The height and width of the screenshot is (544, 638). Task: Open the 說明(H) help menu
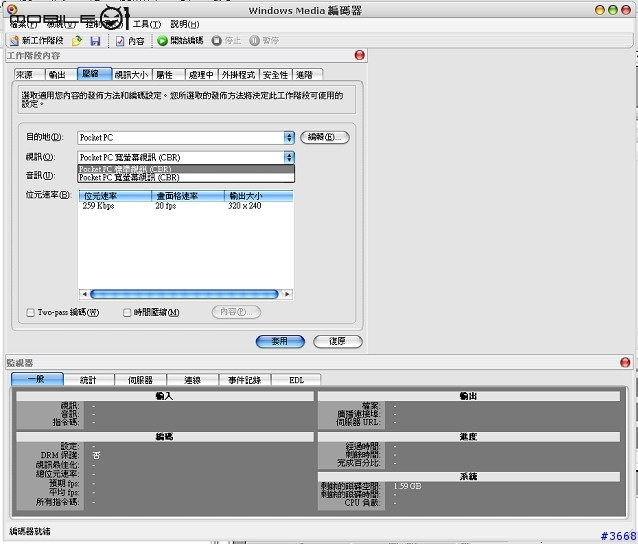[185, 24]
